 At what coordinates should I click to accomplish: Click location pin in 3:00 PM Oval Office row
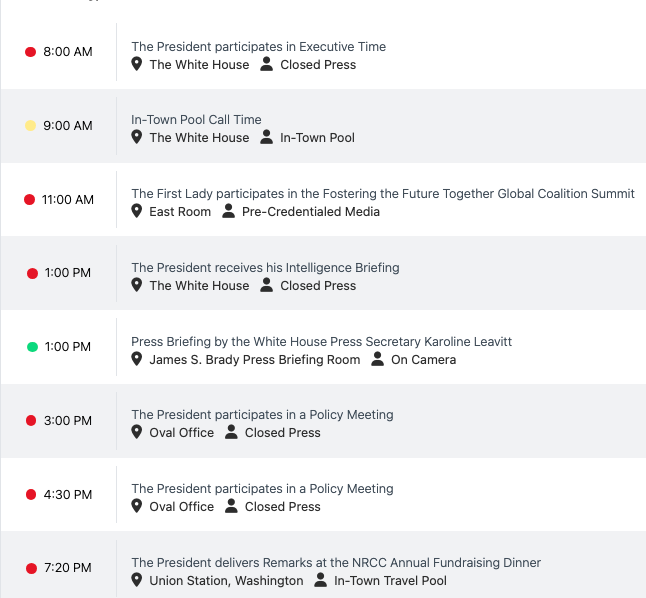pyautogui.click(x=137, y=432)
